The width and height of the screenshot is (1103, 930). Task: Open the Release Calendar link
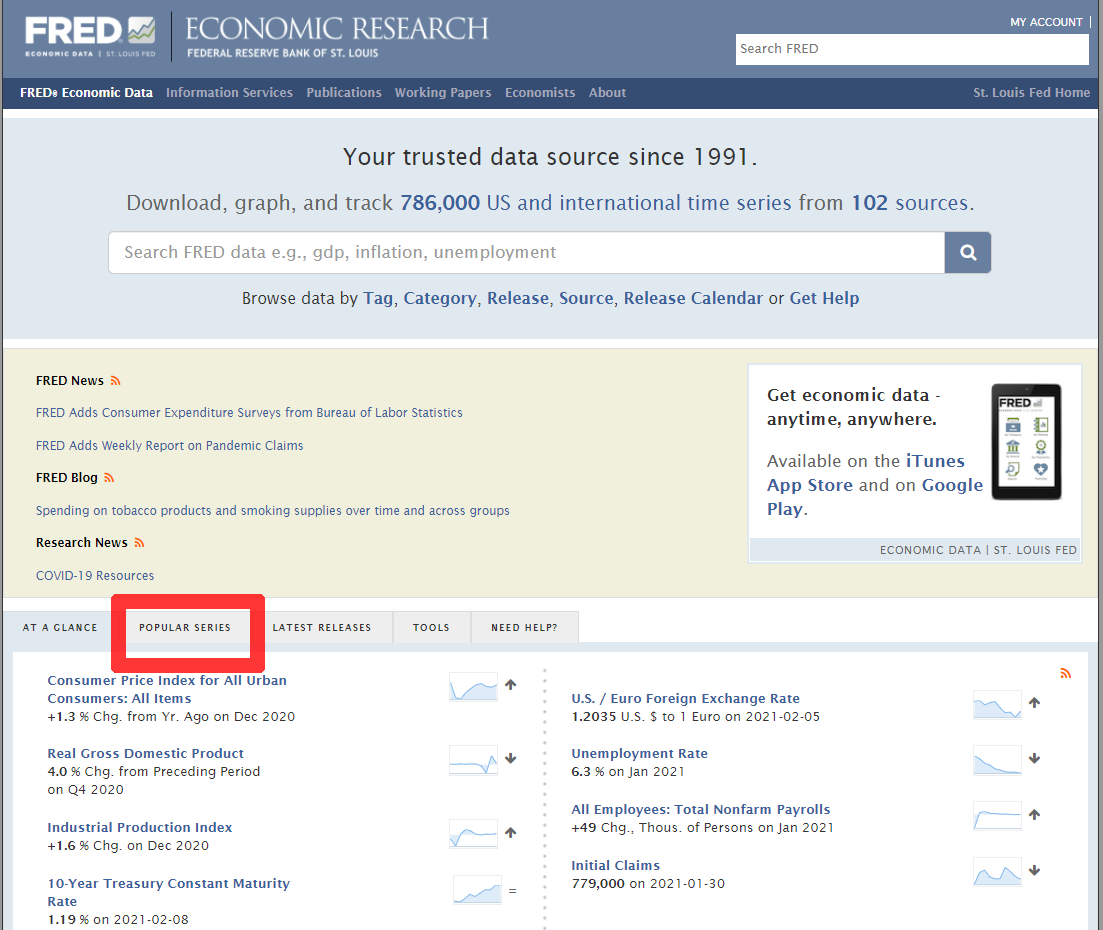(x=693, y=298)
